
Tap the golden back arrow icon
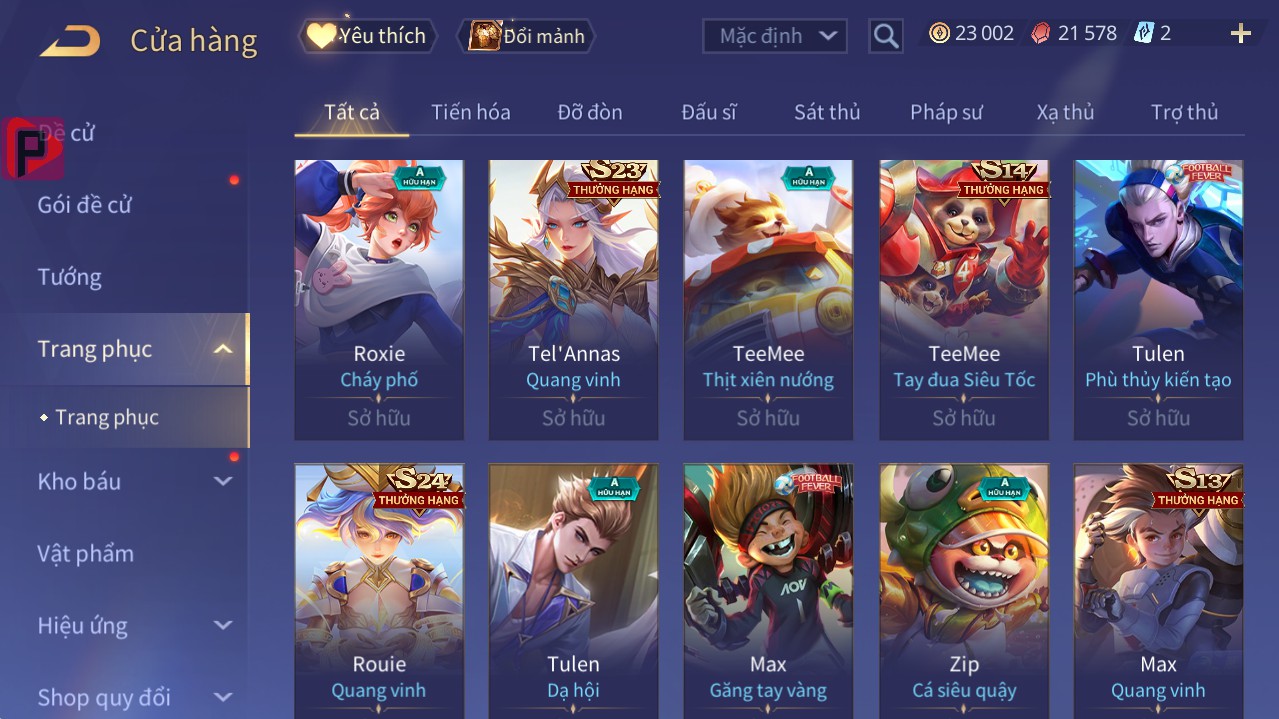tap(70, 41)
